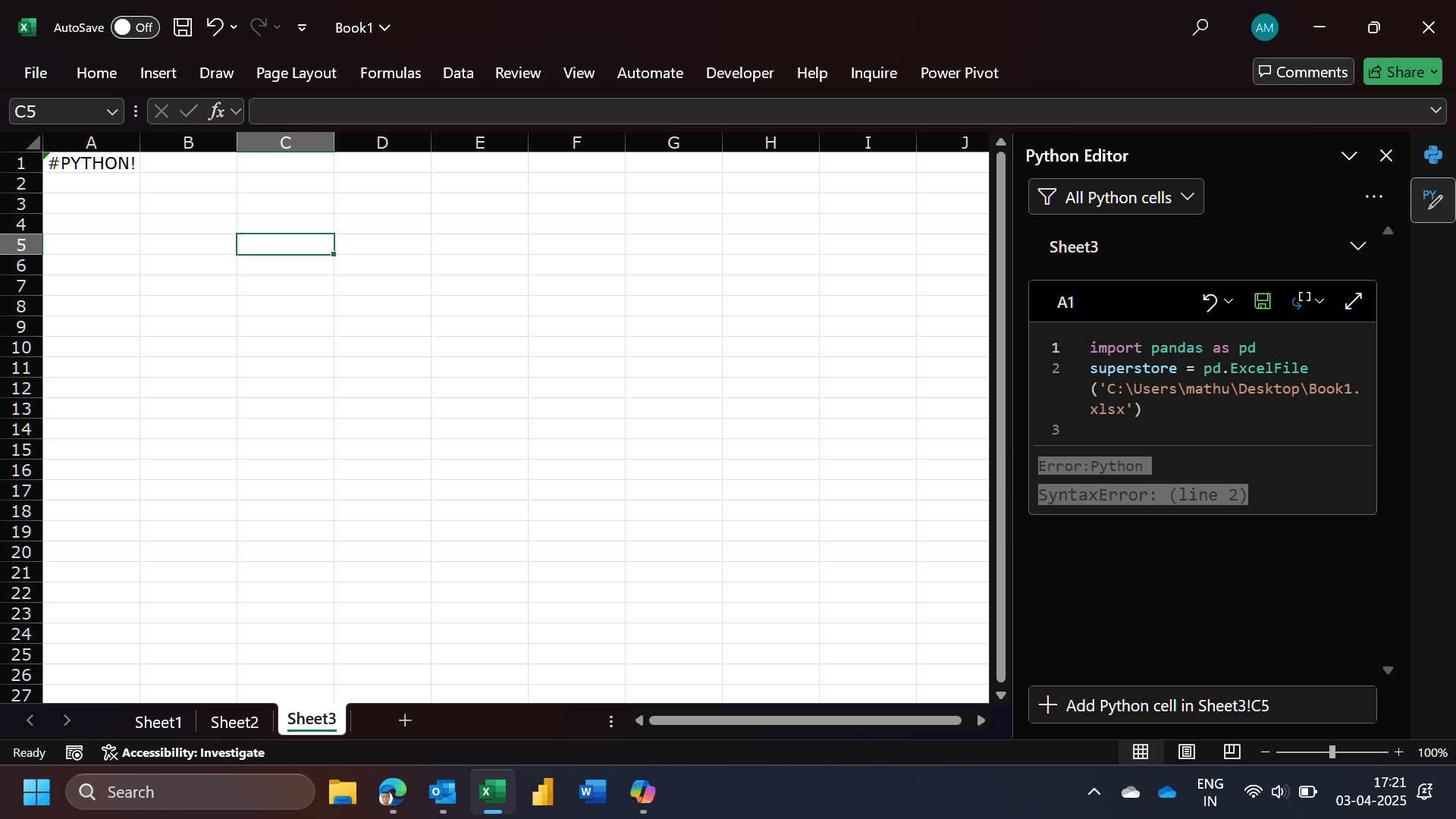Open the Python Editor pane via sidebar icon
This screenshot has height=819, width=1456.
coord(1433,200)
